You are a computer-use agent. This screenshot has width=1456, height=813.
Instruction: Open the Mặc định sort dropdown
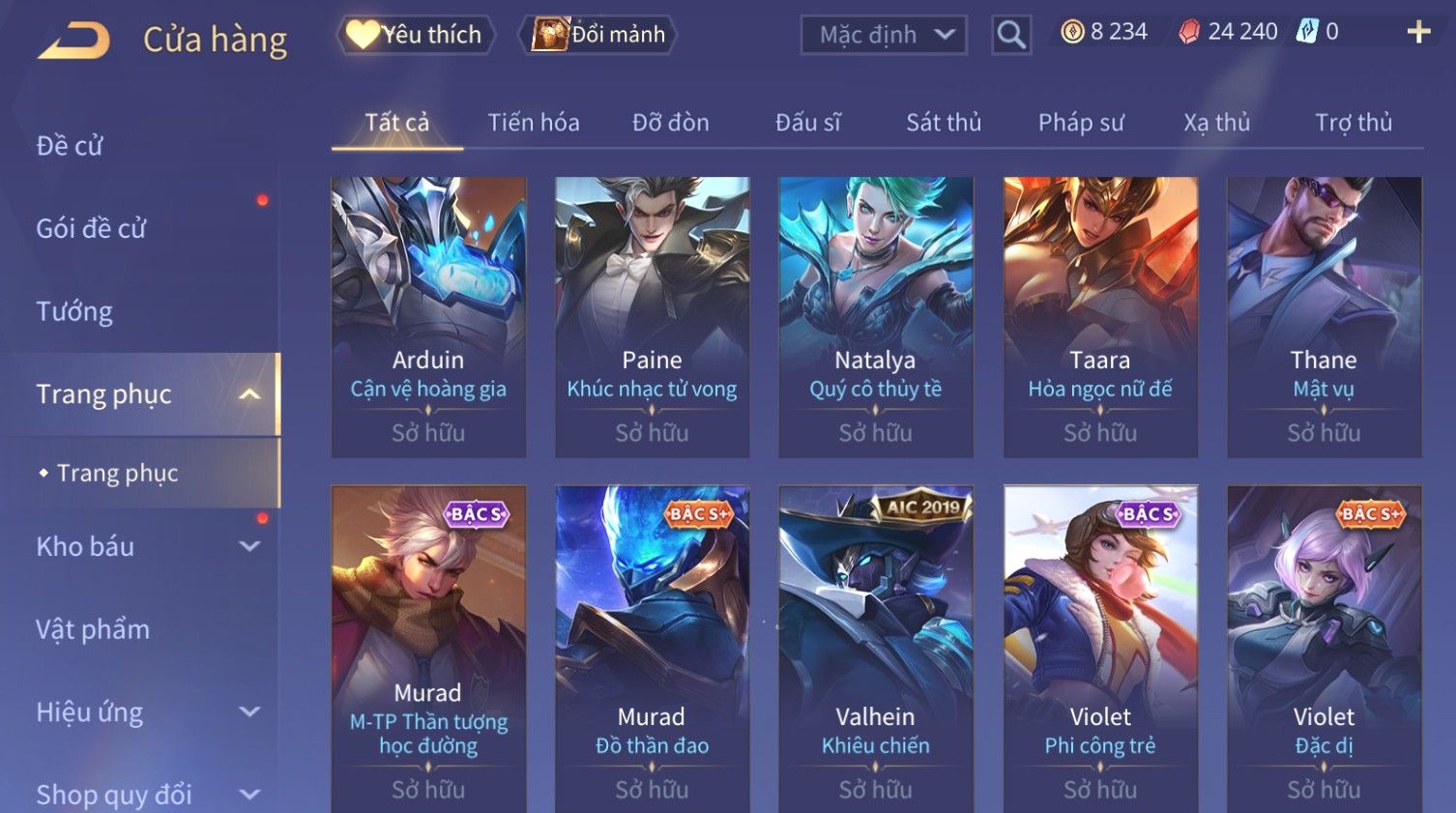[884, 36]
